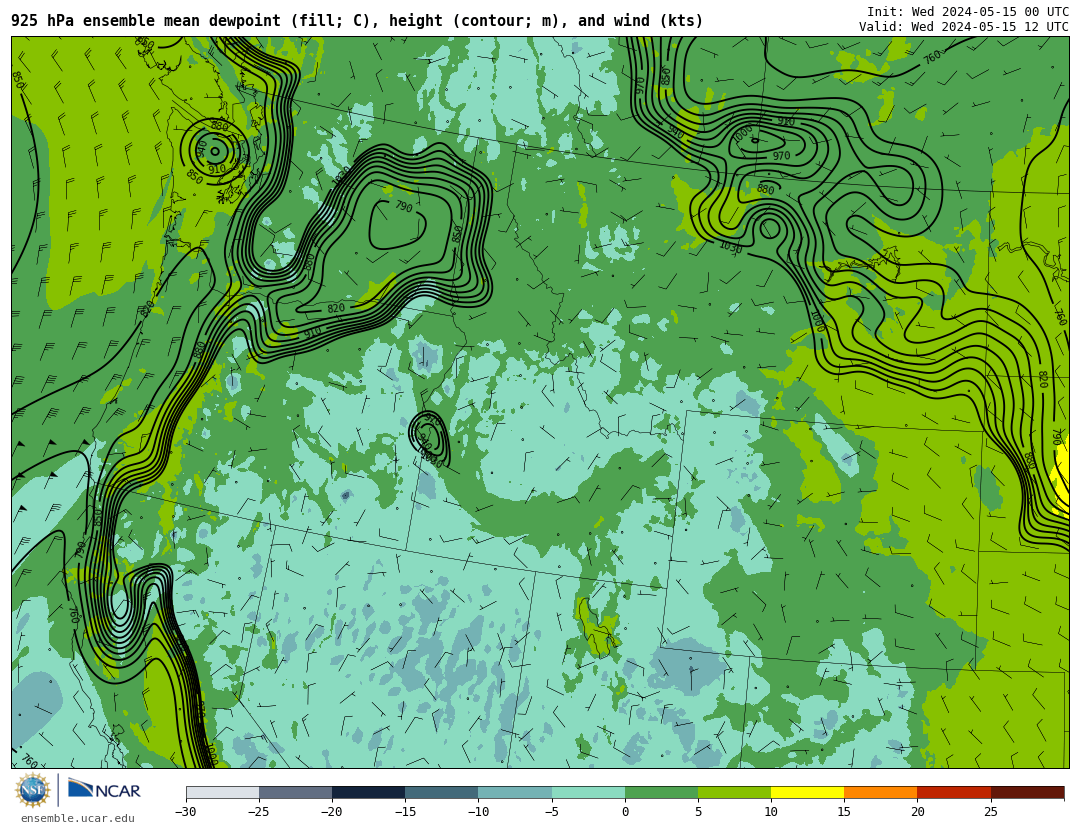Click the -30 colorbar tick label
The width and height of the screenshot is (1080, 831).
point(185,812)
